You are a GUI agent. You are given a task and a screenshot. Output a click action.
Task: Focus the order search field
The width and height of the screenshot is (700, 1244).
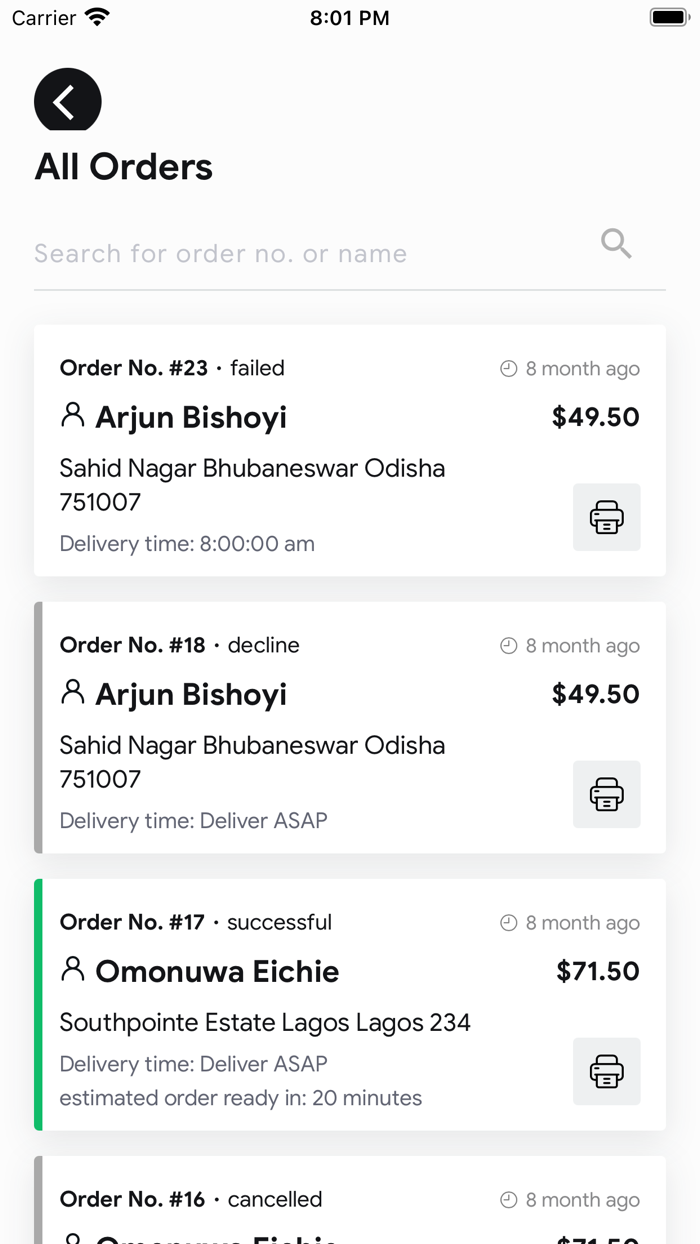(300, 254)
